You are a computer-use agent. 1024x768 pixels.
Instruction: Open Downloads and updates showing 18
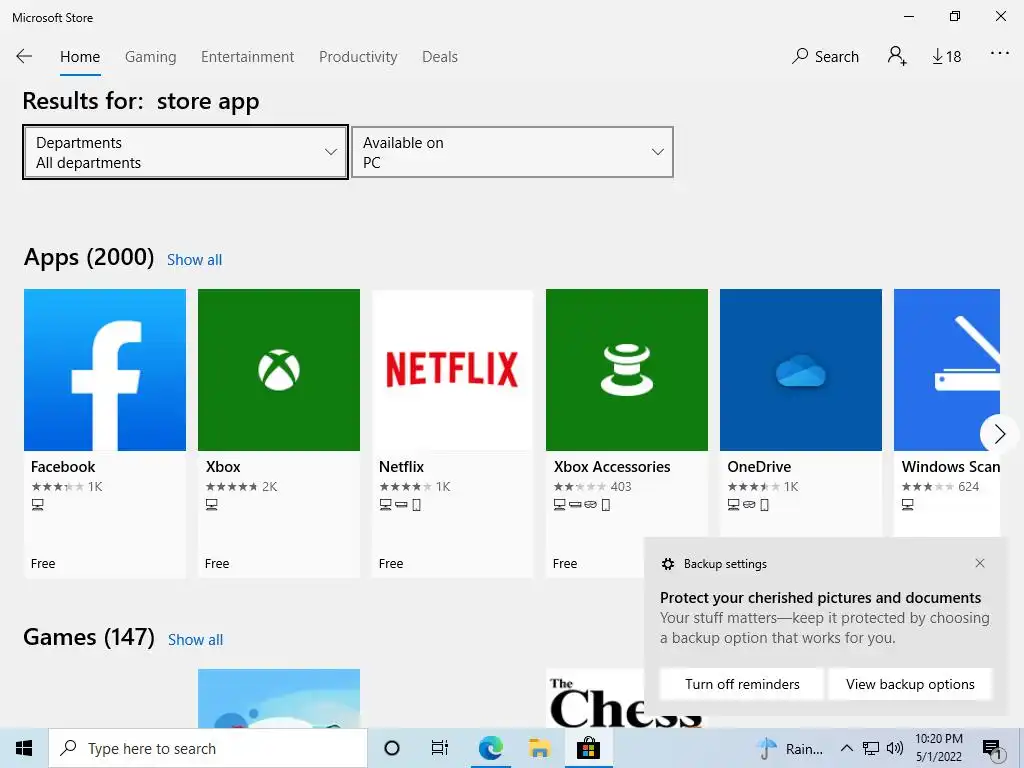(x=946, y=57)
